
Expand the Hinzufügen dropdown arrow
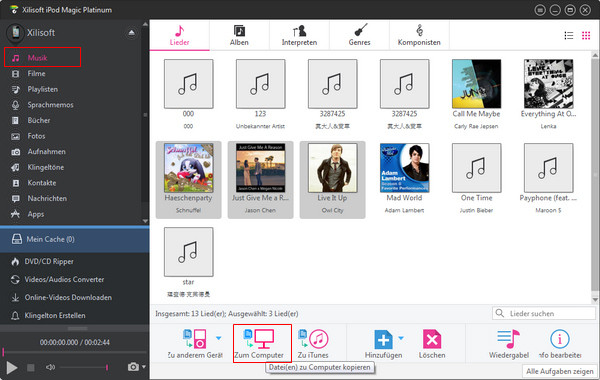coord(401,338)
